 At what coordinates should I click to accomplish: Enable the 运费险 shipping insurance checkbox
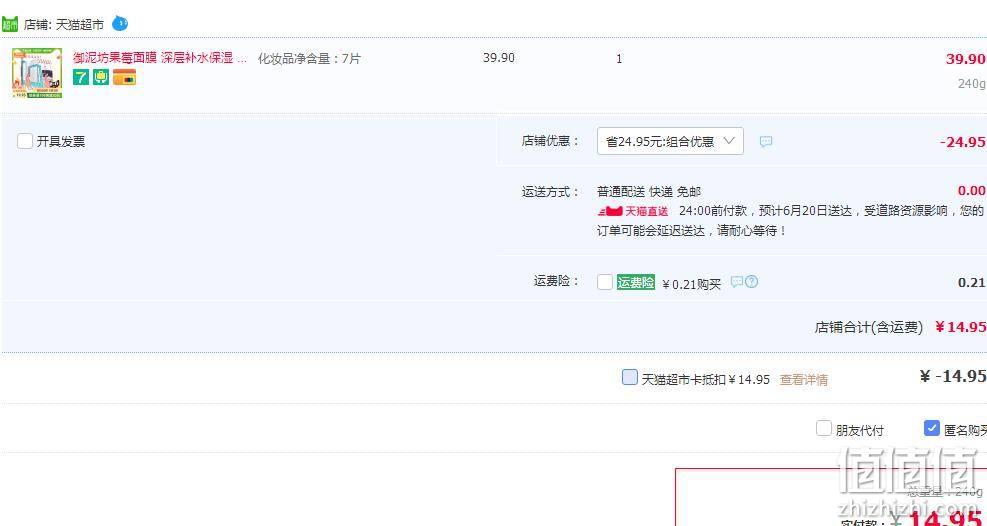605,282
